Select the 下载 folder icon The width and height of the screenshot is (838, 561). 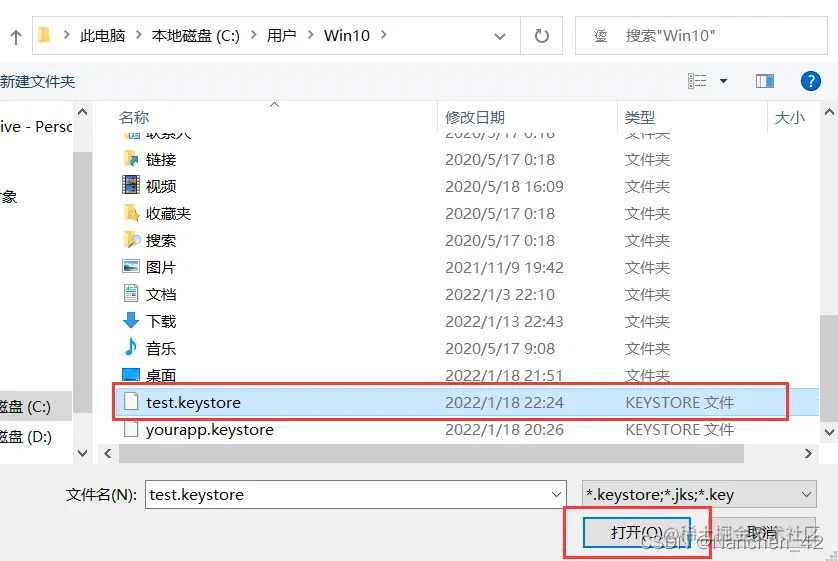(x=131, y=321)
